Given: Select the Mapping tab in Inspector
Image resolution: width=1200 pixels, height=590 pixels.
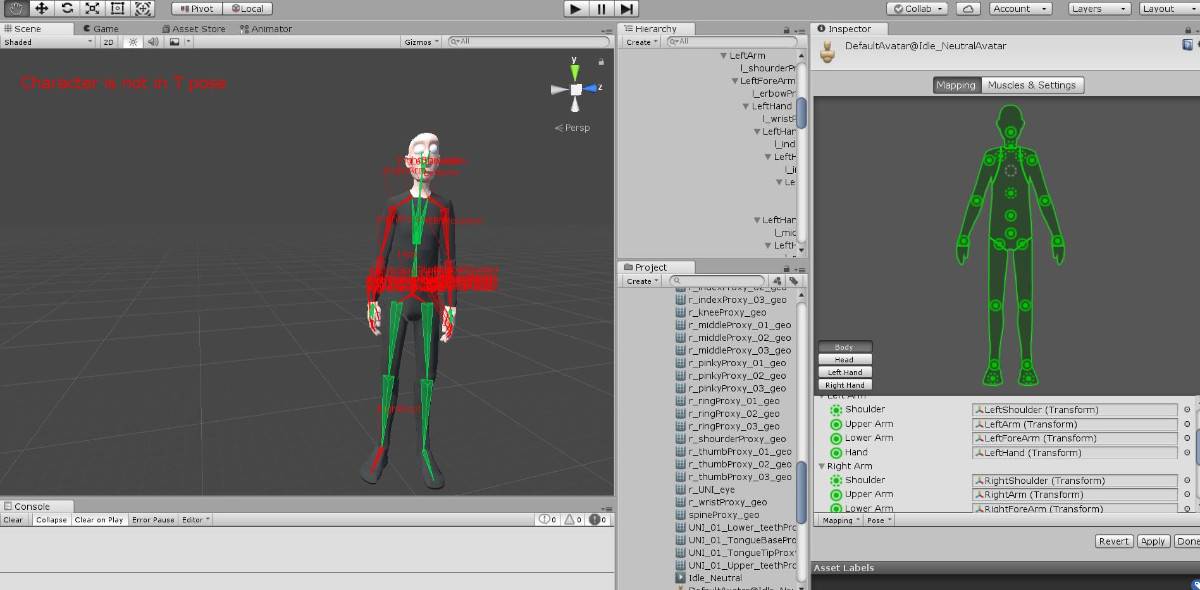Looking at the screenshot, I should point(956,85).
